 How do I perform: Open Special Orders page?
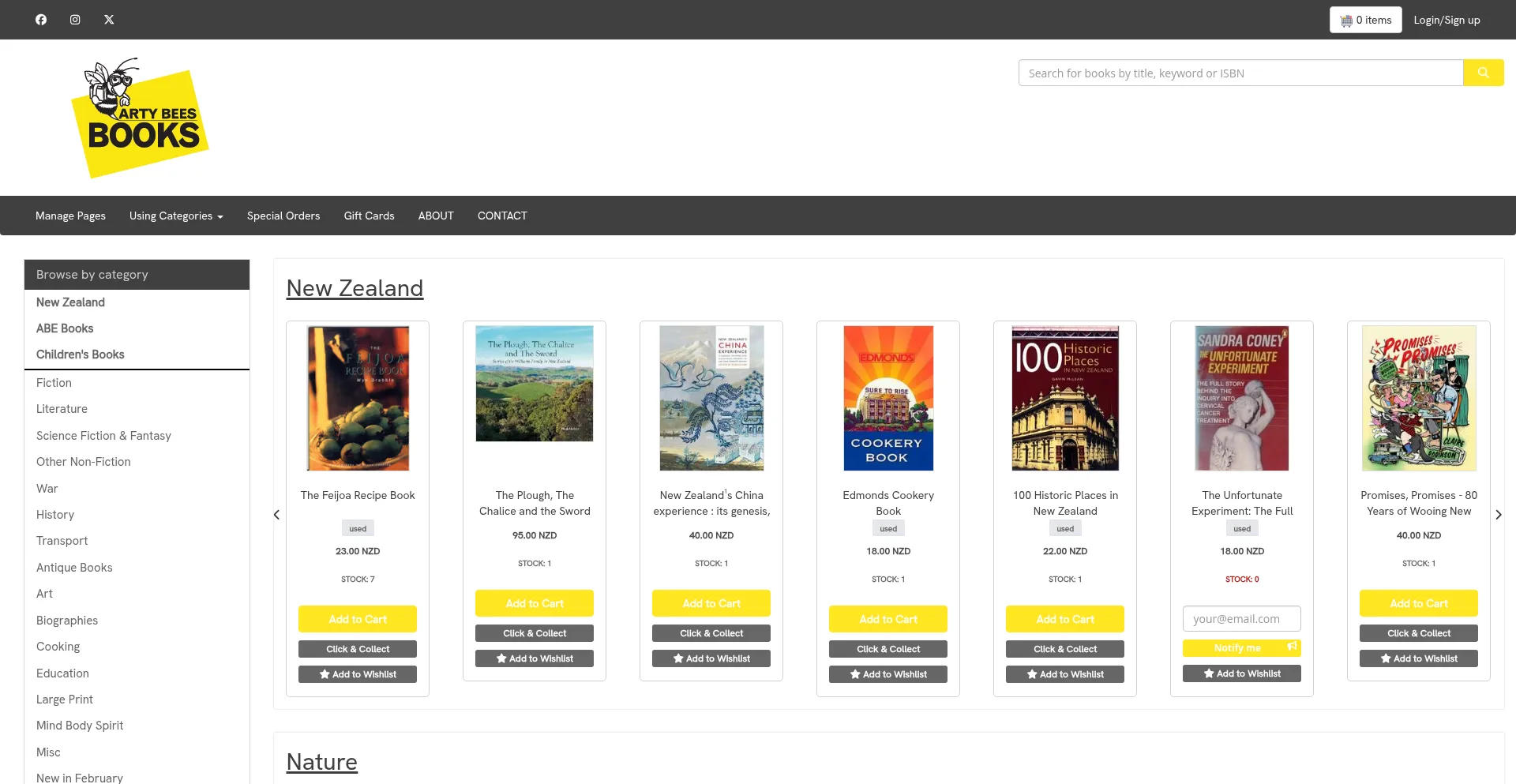[x=283, y=216]
